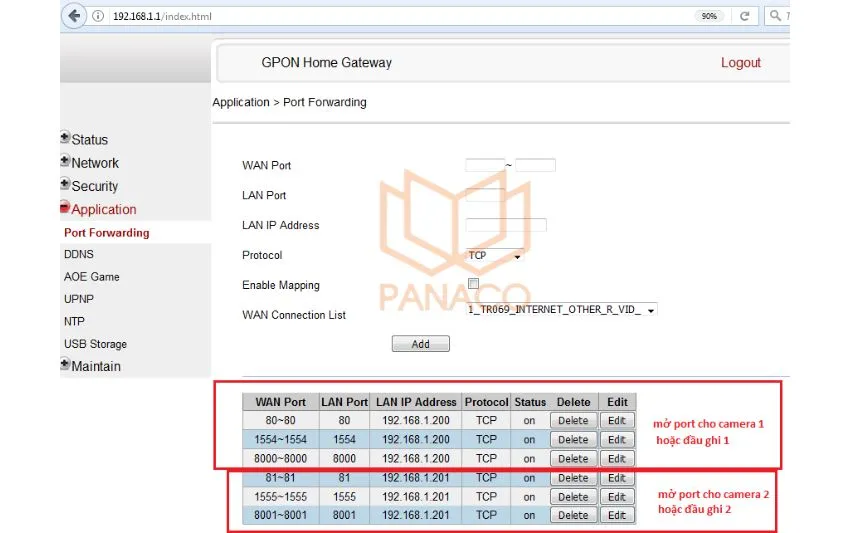Click the 8000~8000 WAN port cell
Viewport: 850px width, 533px height.
280,459
